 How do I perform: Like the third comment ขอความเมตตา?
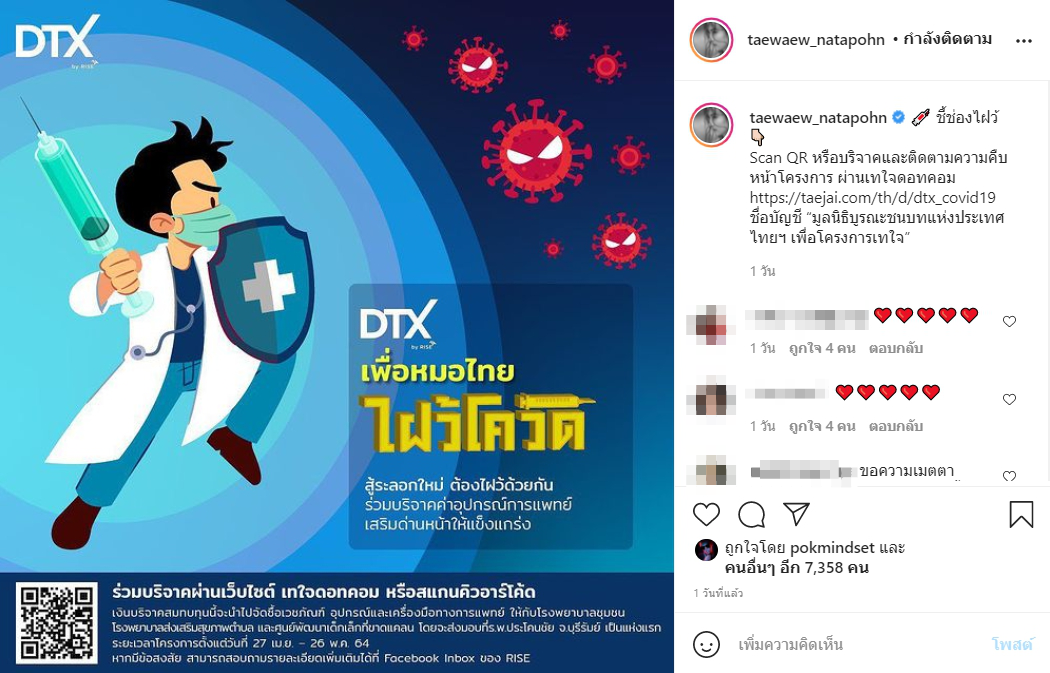tap(1009, 476)
